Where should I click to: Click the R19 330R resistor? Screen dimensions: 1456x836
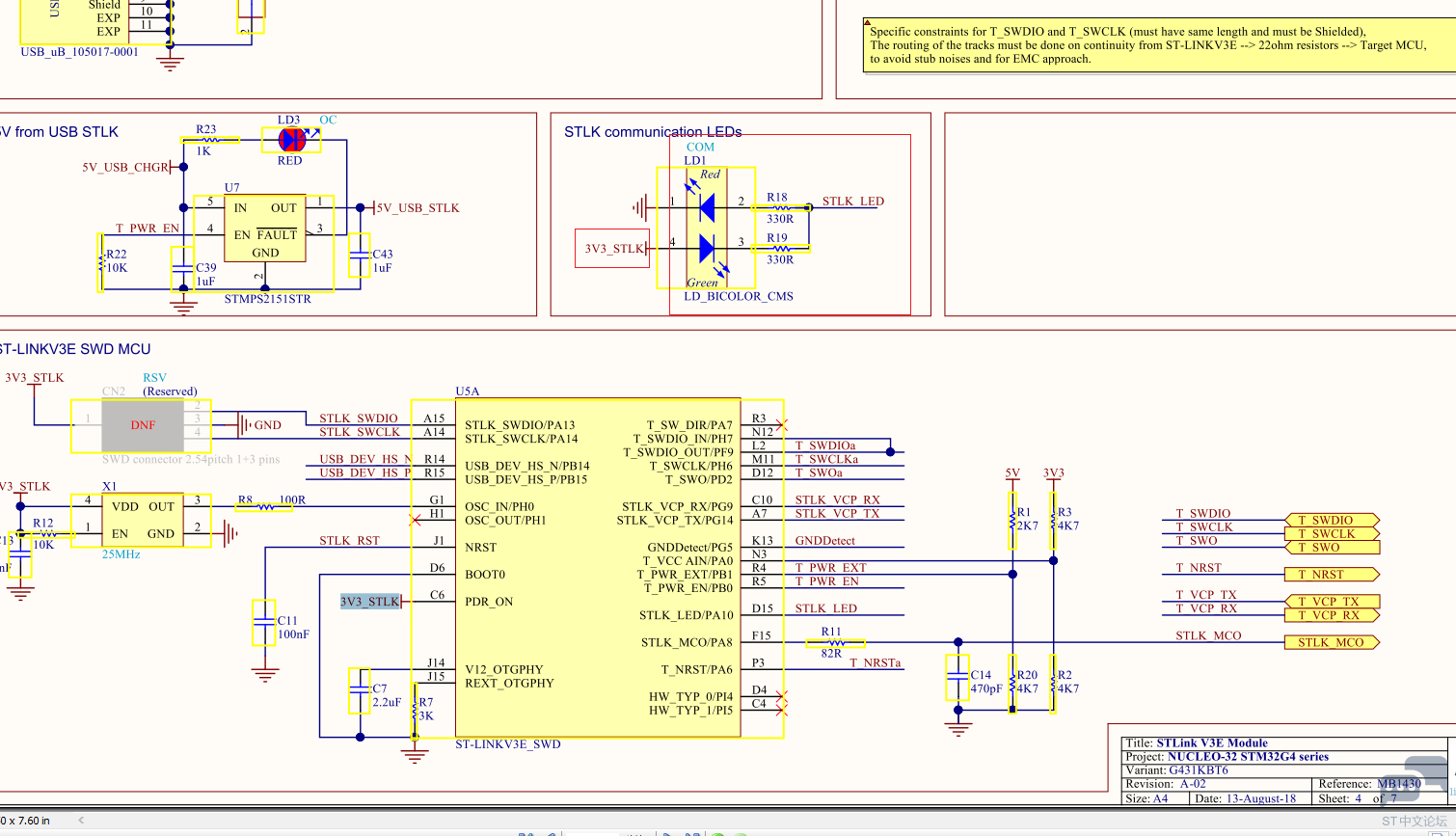781,249
